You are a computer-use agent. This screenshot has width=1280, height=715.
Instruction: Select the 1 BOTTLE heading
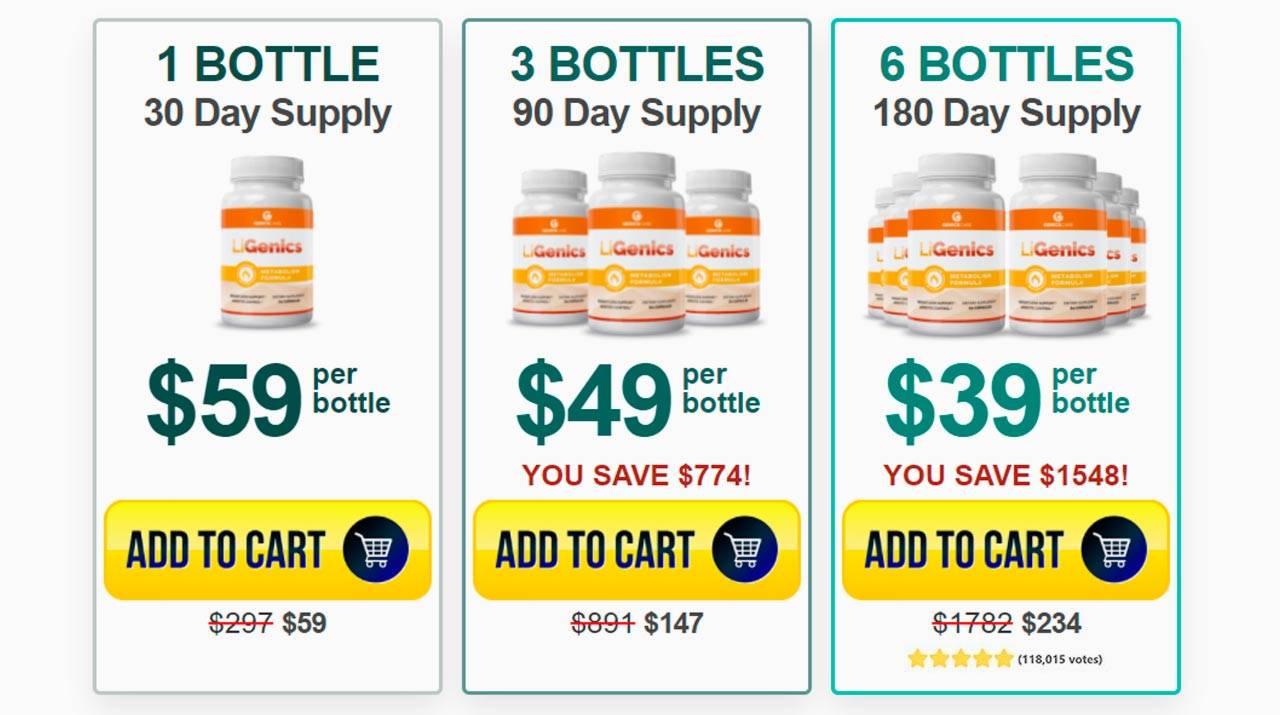(268, 65)
